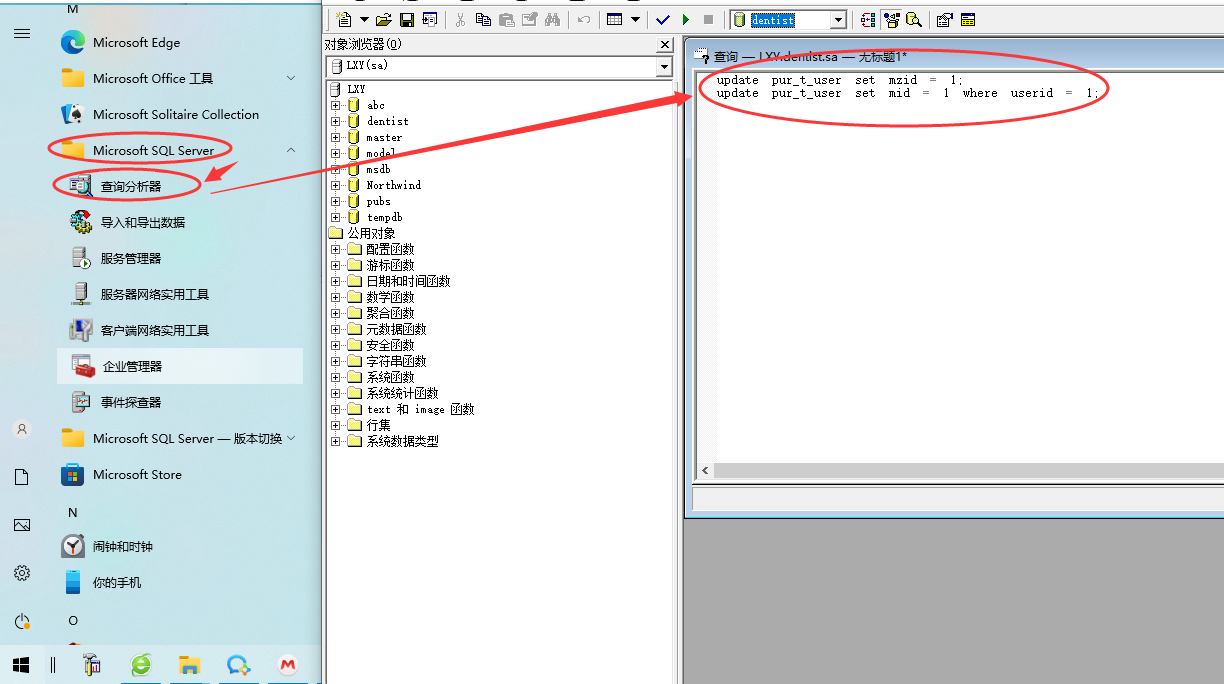Open the LXY(sa) server dropdown
Image resolution: width=1224 pixels, height=684 pixels.
point(664,66)
